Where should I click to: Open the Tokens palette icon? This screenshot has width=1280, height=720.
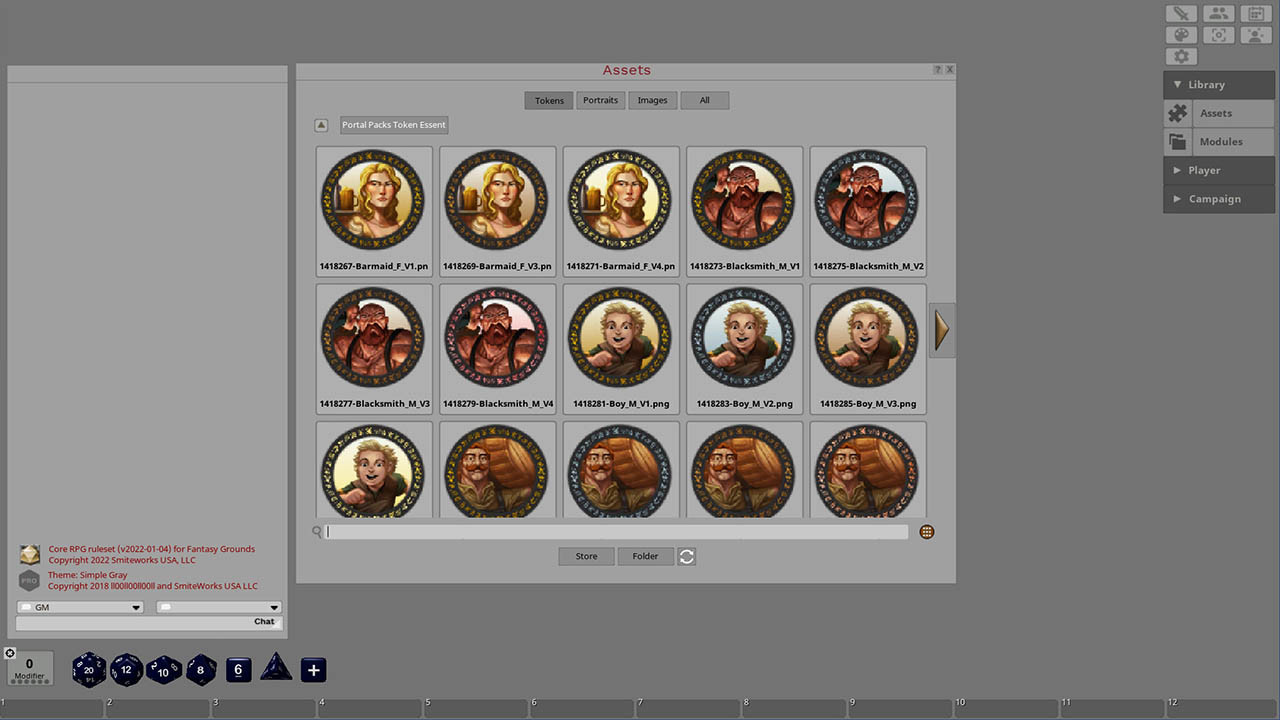click(1181, 35)
